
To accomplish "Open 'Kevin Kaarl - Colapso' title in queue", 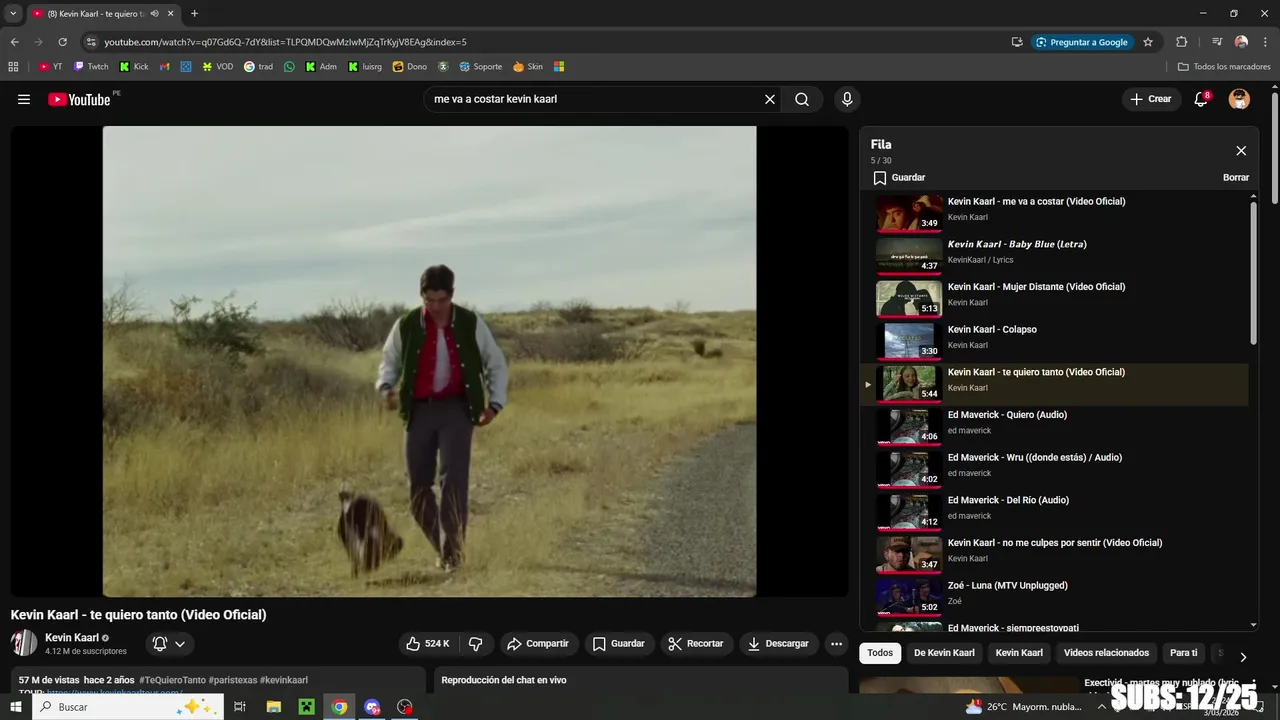I will tap(992, 330).
